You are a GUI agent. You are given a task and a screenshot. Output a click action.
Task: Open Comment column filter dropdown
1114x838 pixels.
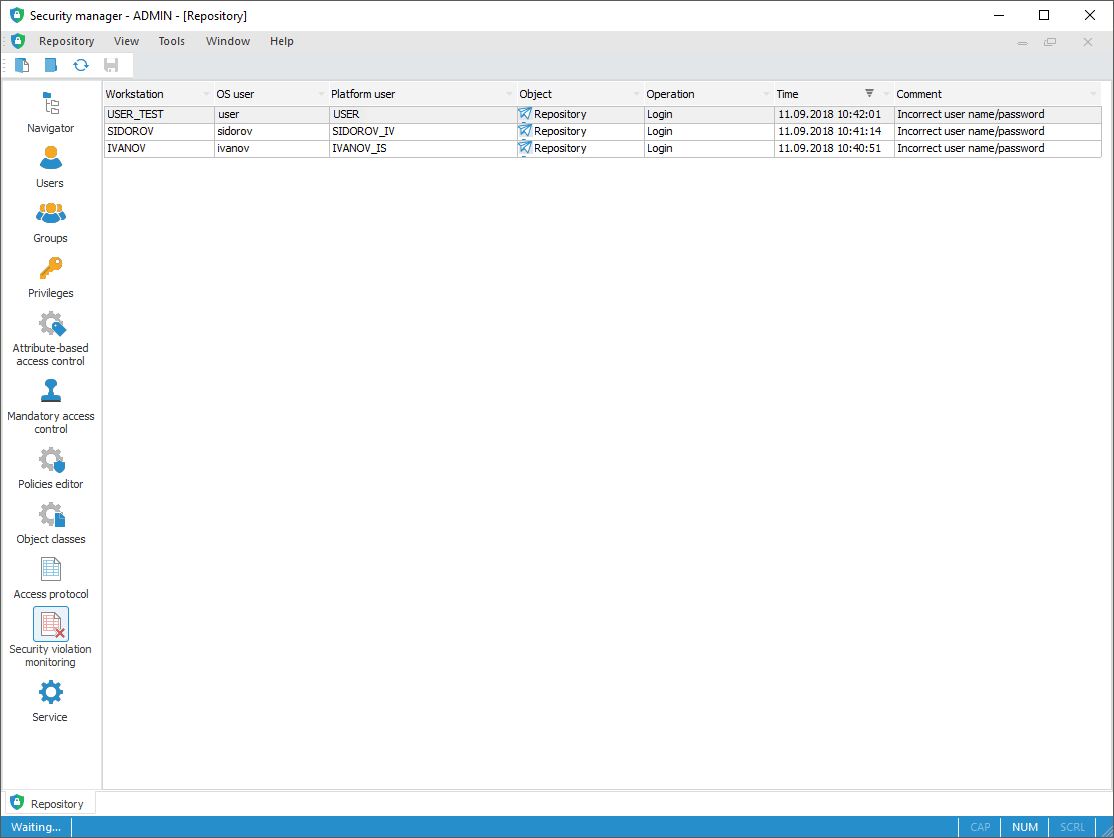(1093, 94)
